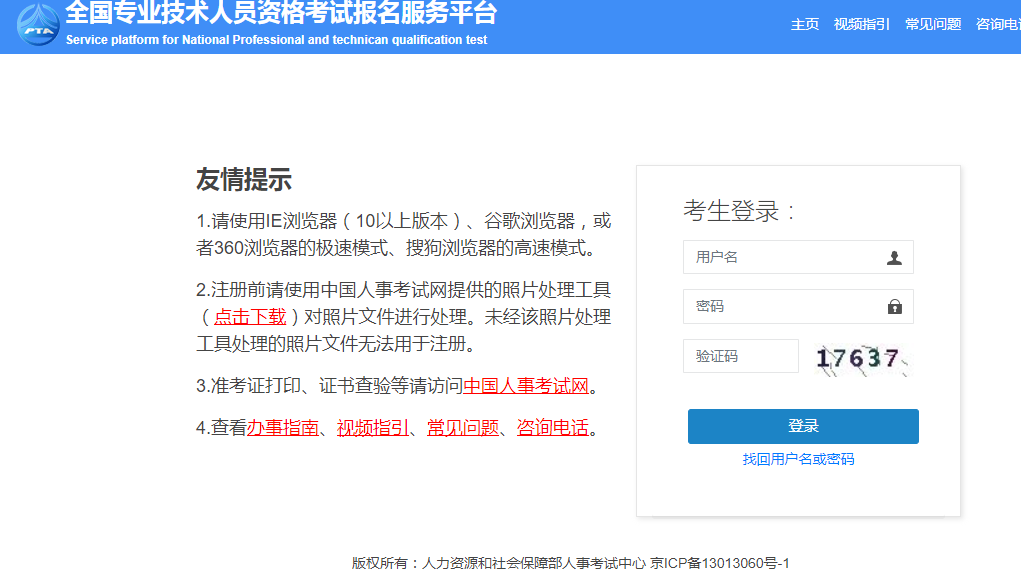Refresh the captcha image 17637
1021x578 pixels.
[x=861, y=359]
